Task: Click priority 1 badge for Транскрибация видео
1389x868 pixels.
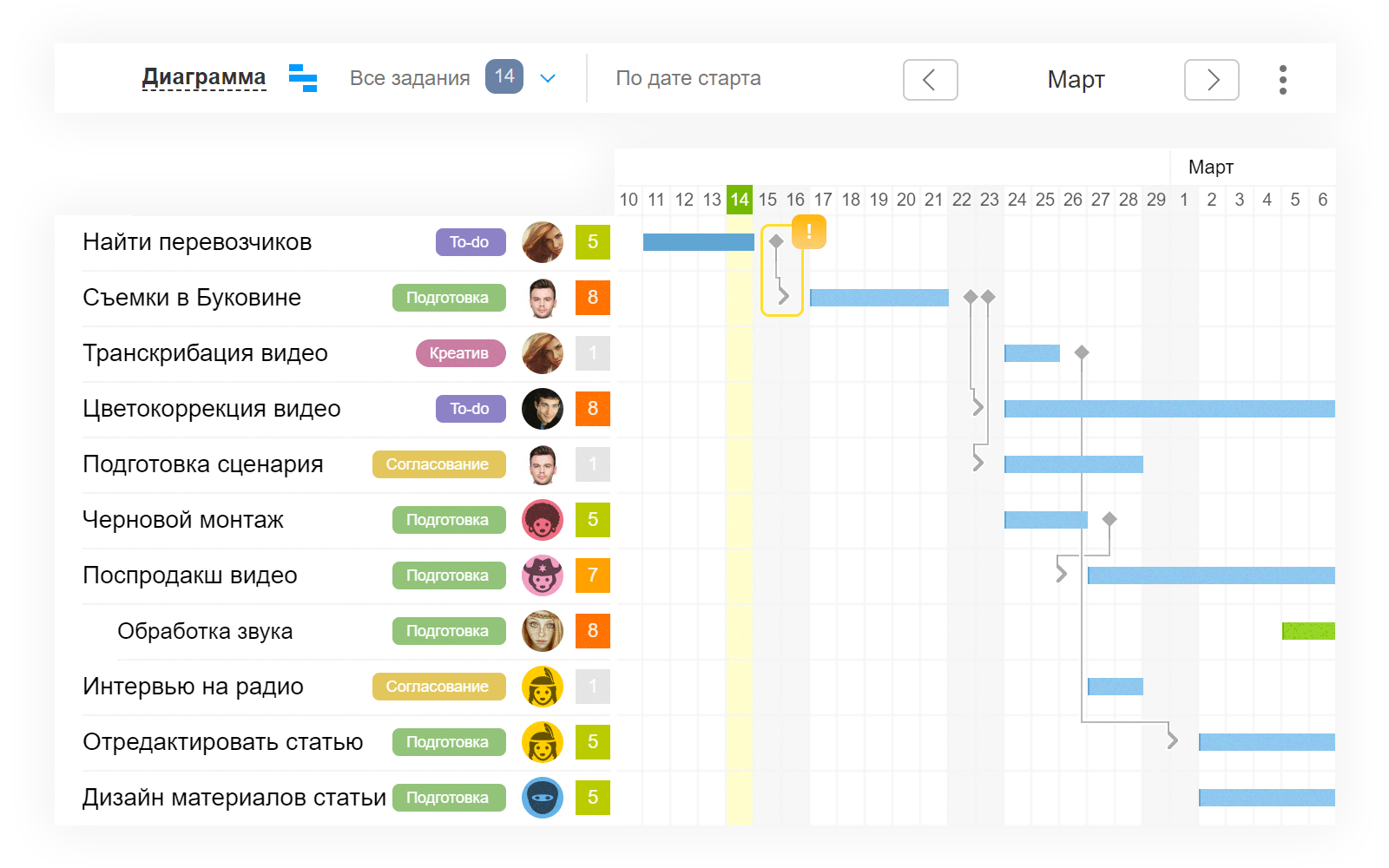Action: (593, 353)
